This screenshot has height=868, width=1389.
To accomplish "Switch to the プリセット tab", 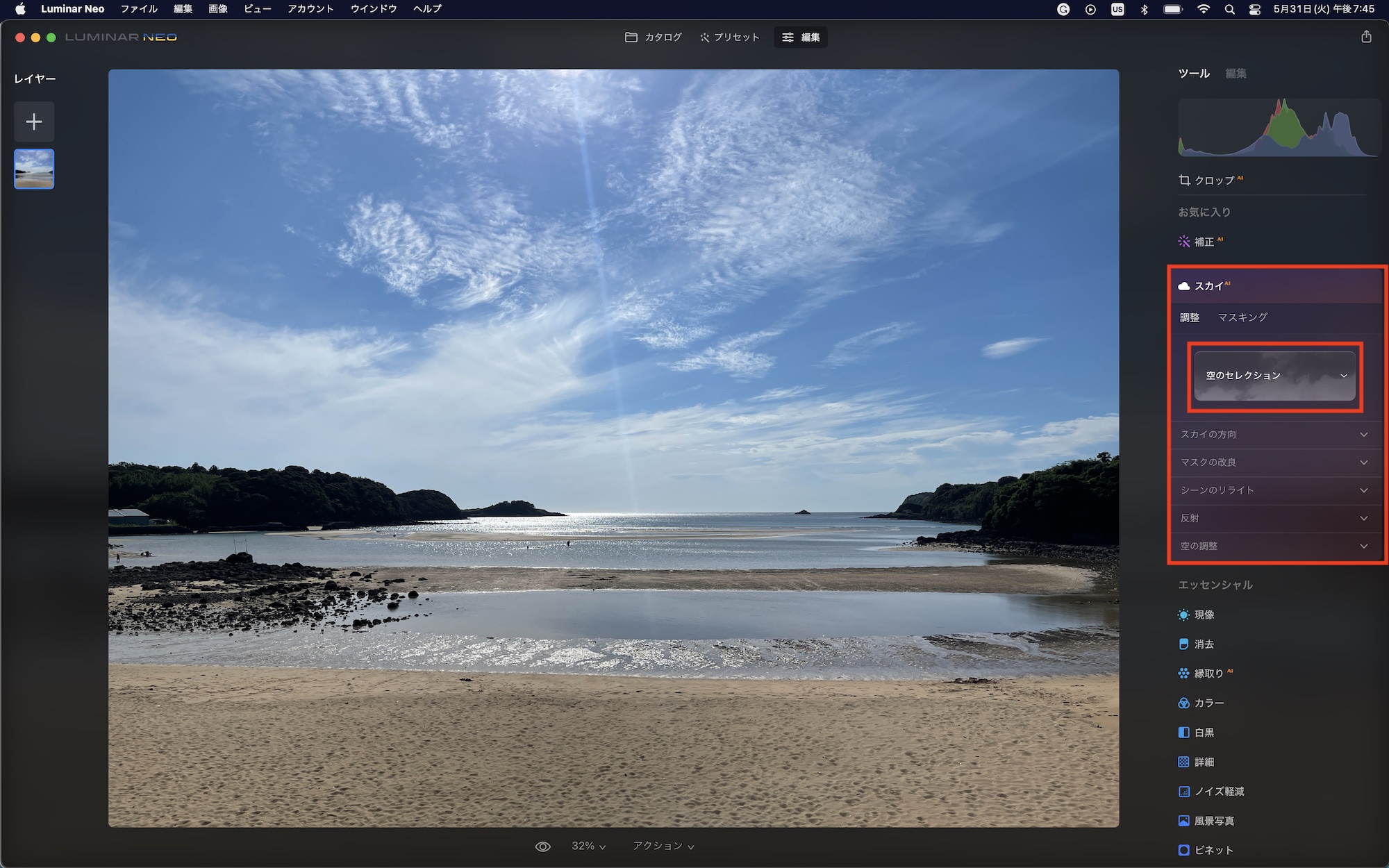I will point(729,37).
